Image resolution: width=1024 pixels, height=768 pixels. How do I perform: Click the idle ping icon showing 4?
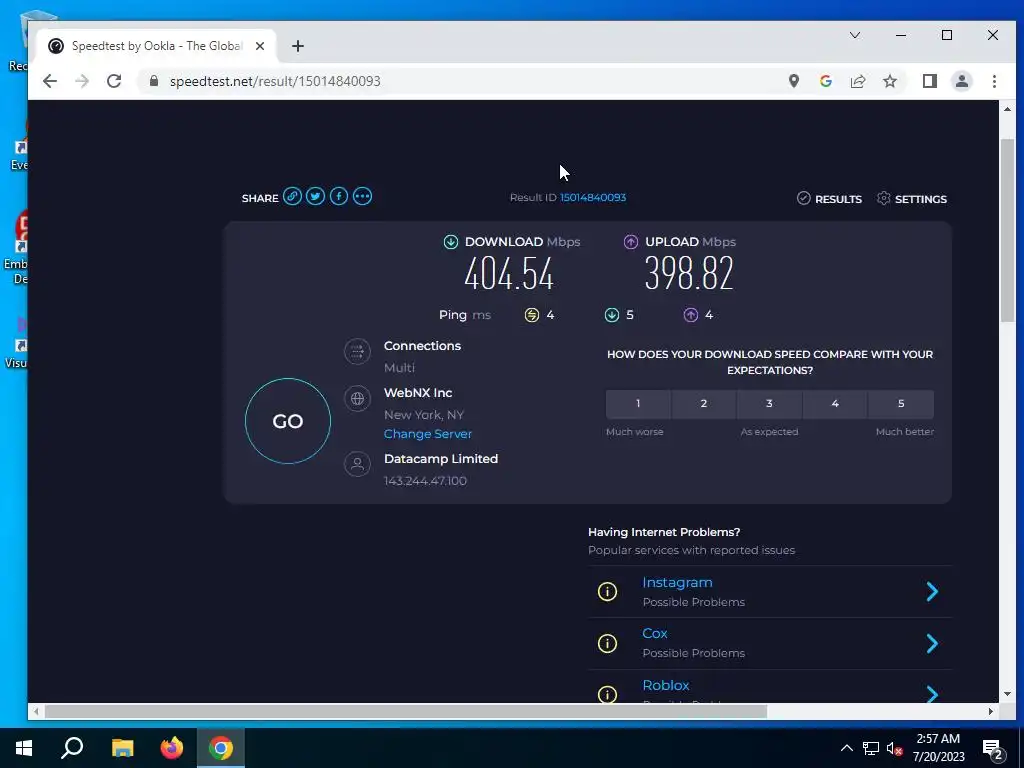coord(532,315)
